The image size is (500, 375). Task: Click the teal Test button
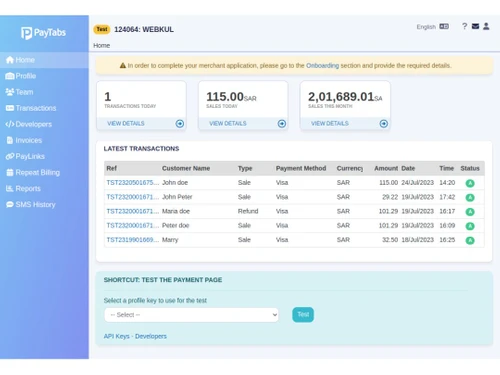[303, 315]
